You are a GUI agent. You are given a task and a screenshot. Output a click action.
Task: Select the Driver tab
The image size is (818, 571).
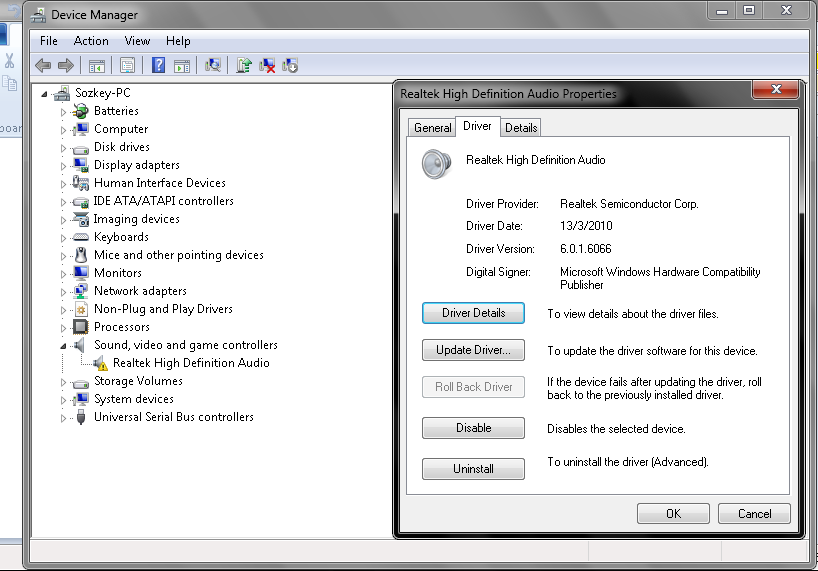477,126
